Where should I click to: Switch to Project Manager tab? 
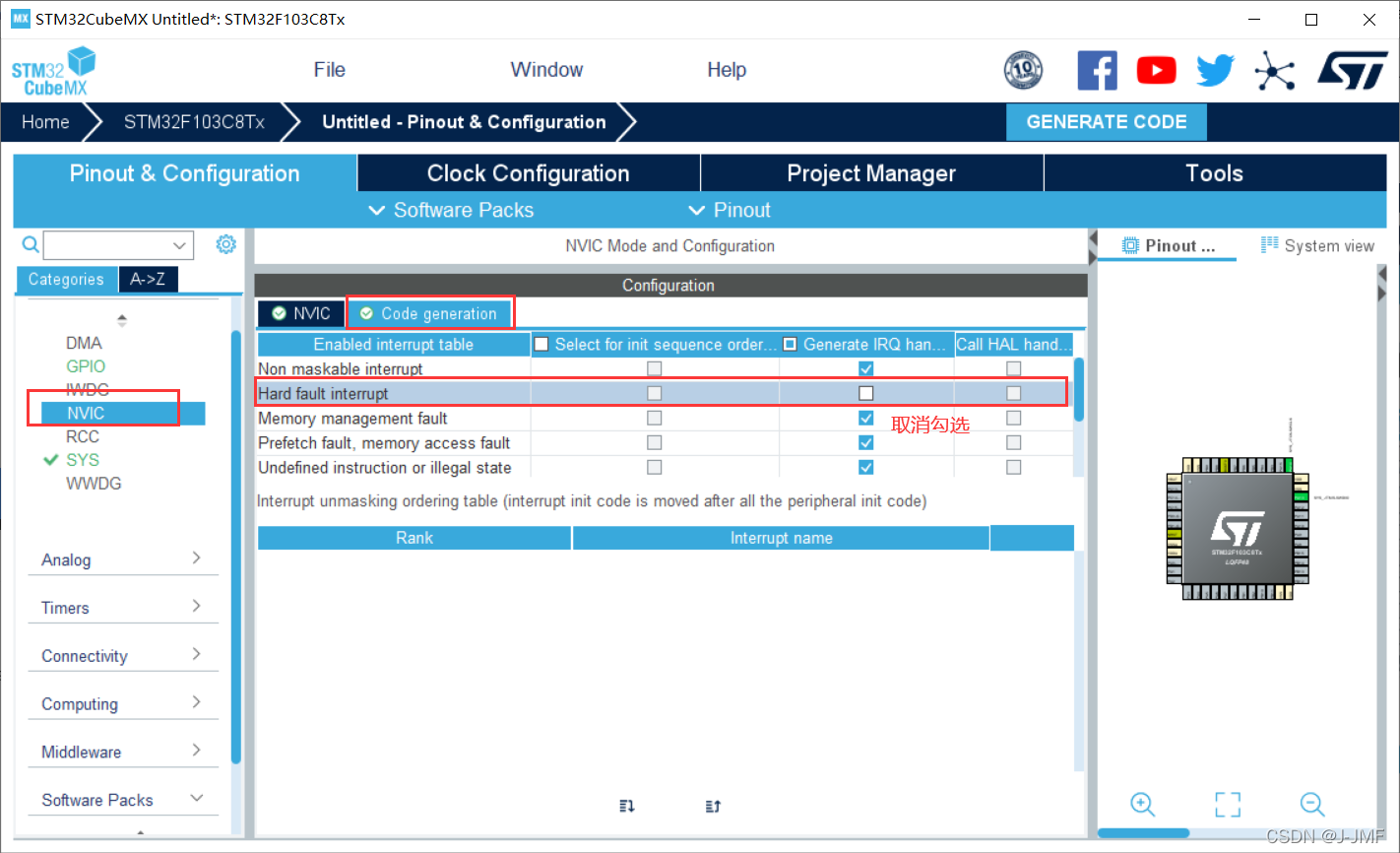871,173
